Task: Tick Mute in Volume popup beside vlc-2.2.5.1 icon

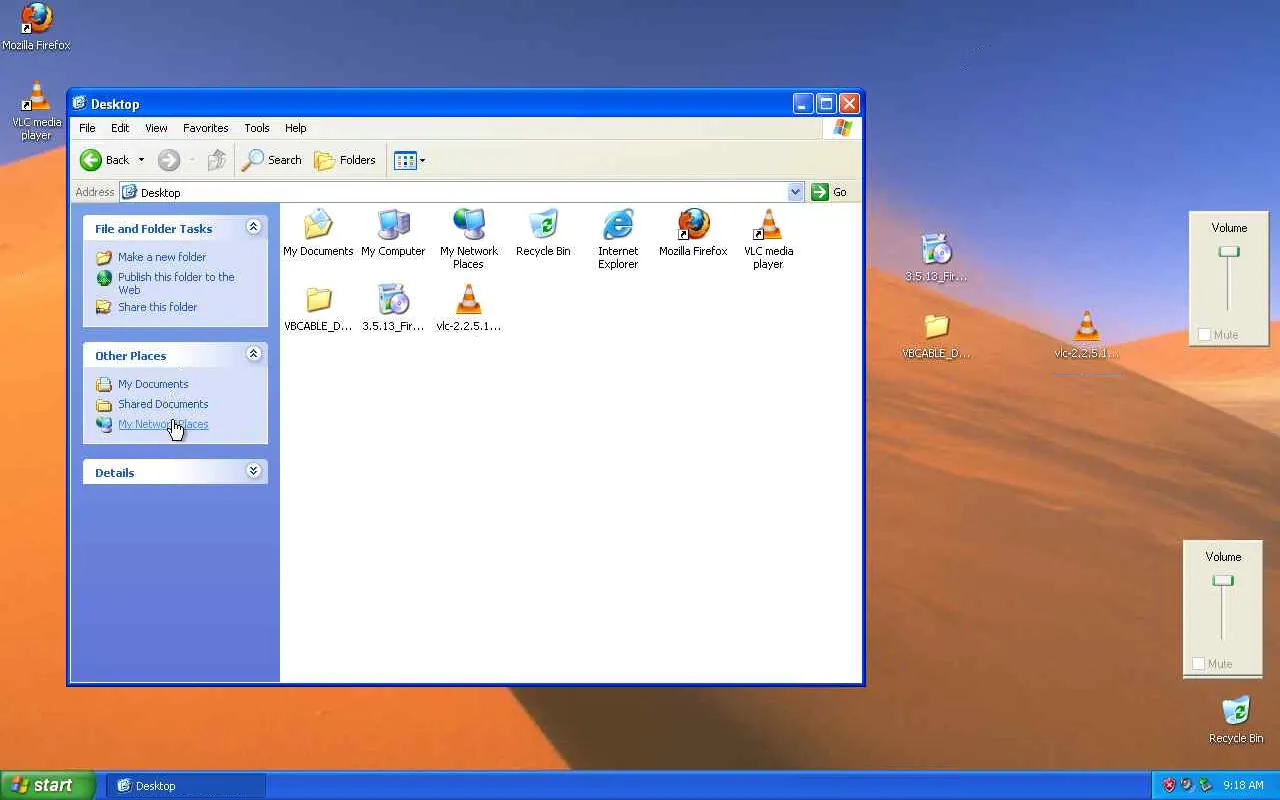Action: [1205, 335]
